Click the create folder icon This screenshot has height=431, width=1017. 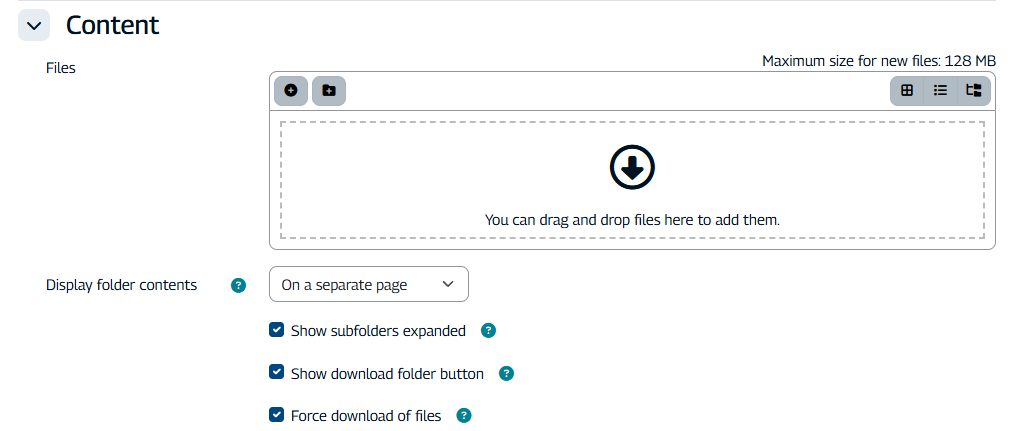point(328,90)
